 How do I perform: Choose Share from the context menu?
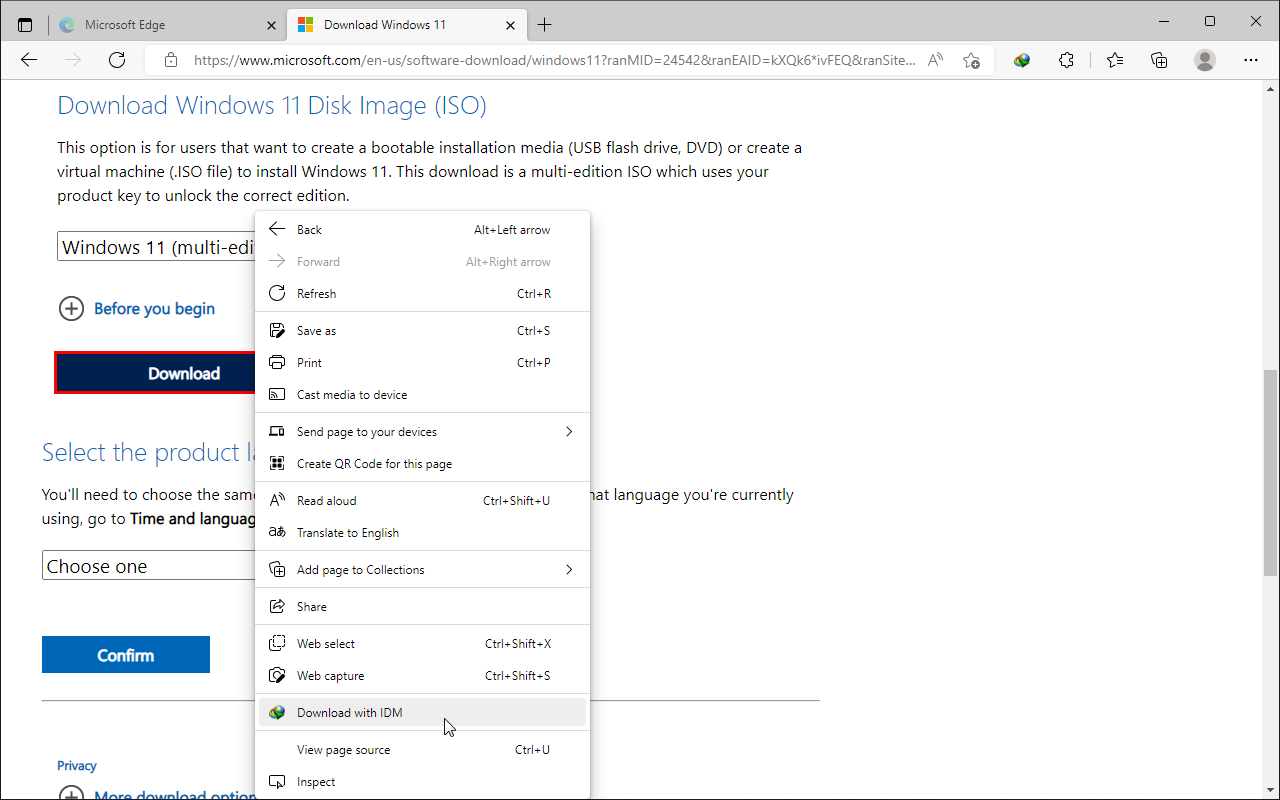422,607
